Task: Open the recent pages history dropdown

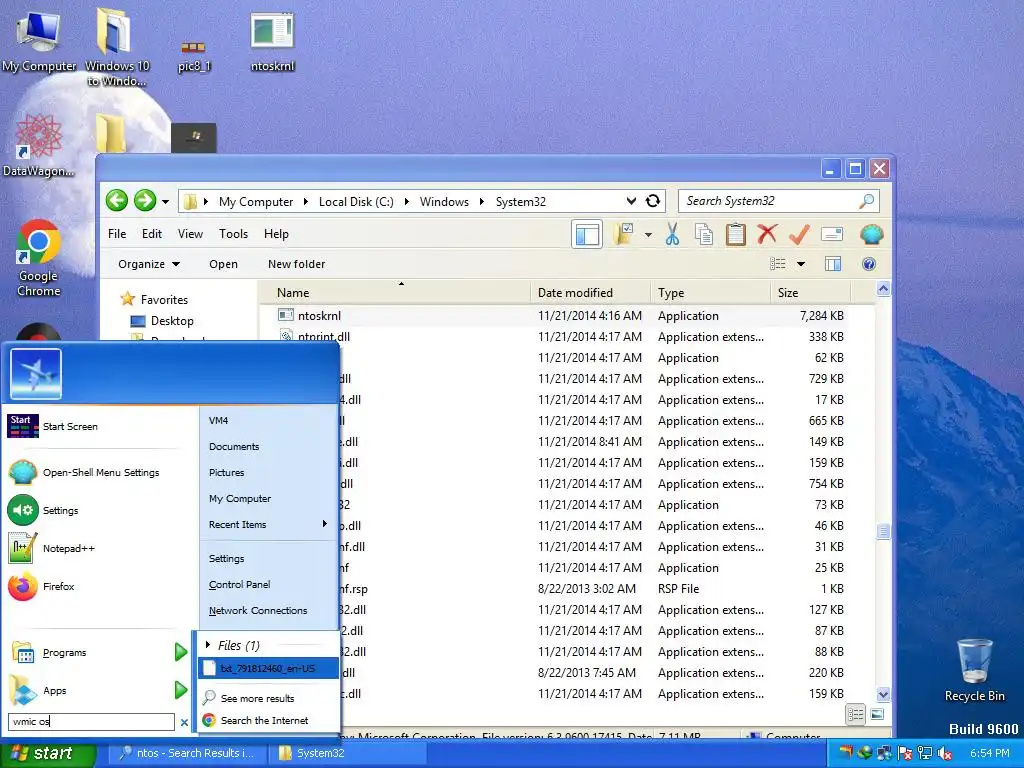Action: [x=165, y=202]
